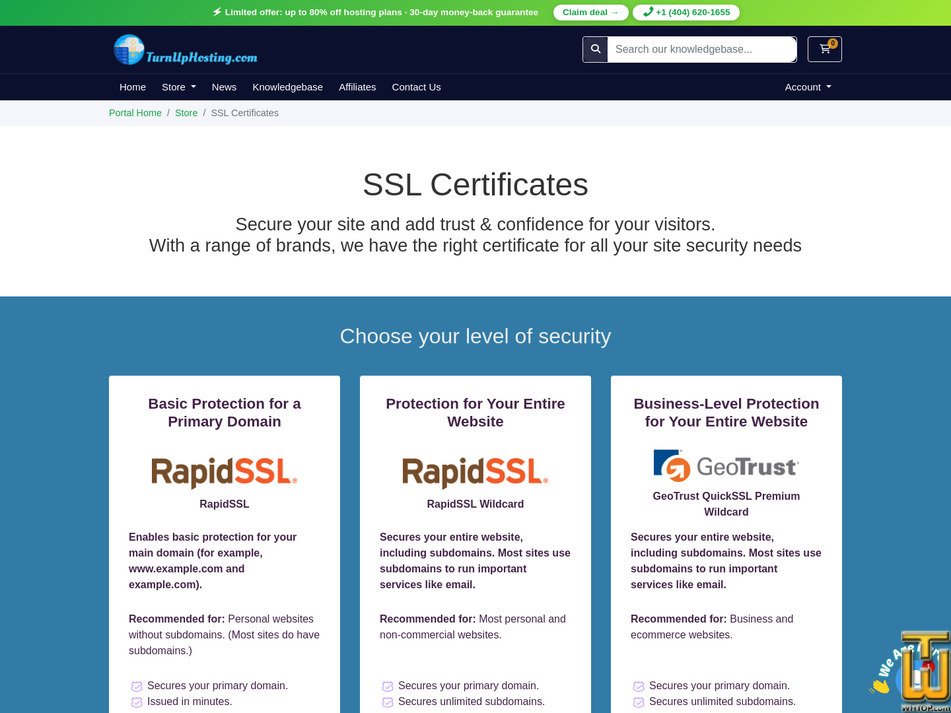Click the Choose your level of security heading
The height and width of the screenshot is (713, 951).
475,336
